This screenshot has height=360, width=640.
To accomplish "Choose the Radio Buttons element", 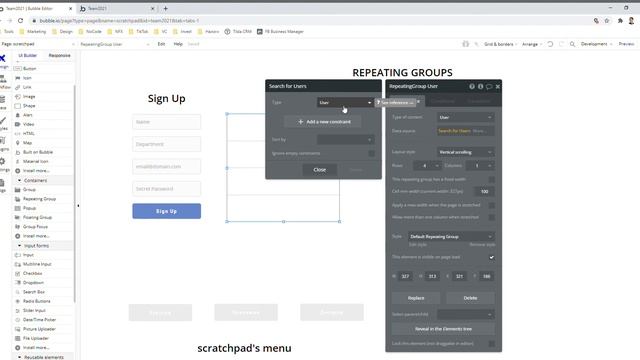I will coord(36,301).
